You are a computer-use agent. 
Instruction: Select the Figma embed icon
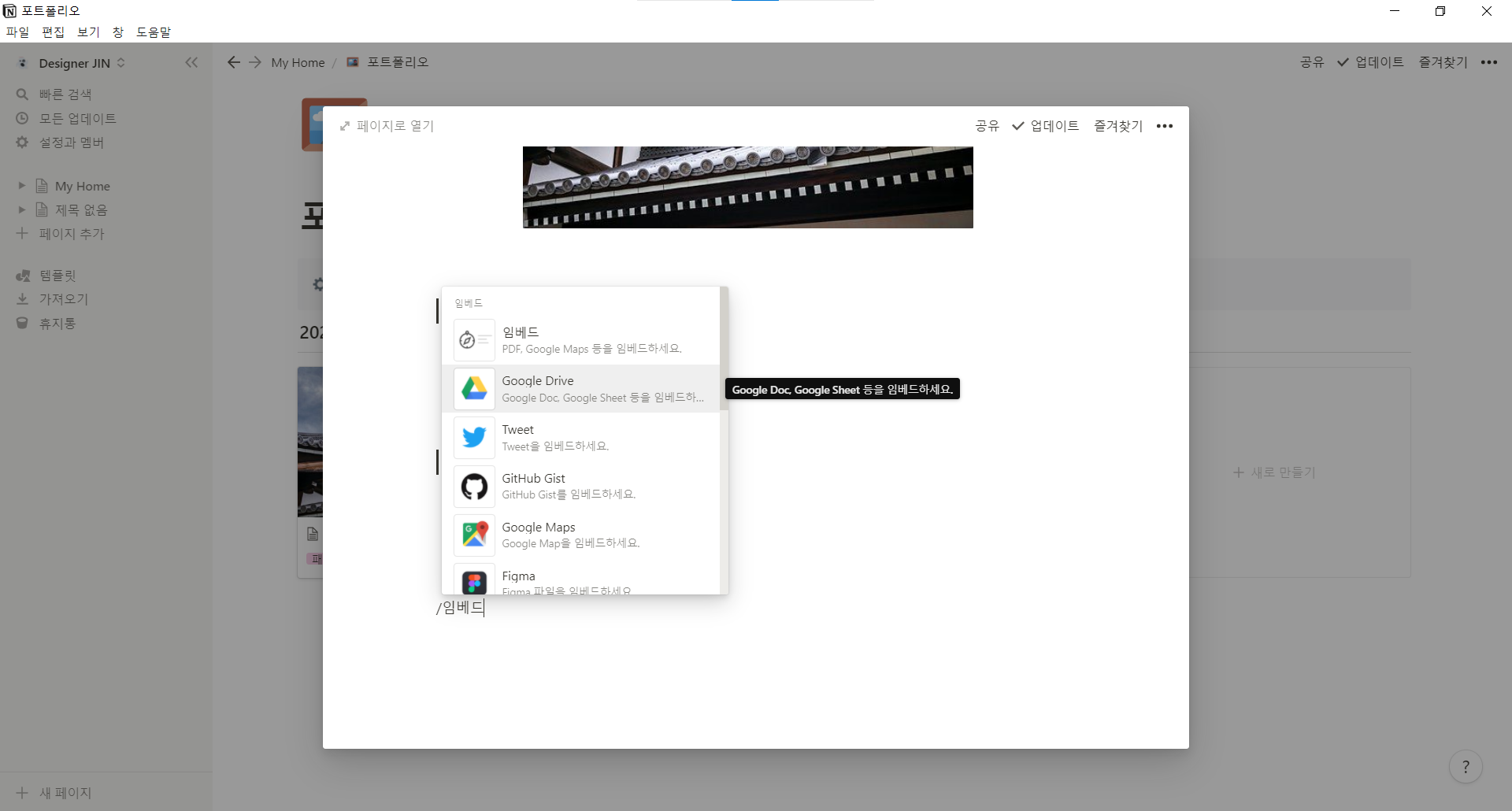click(474, 581)
